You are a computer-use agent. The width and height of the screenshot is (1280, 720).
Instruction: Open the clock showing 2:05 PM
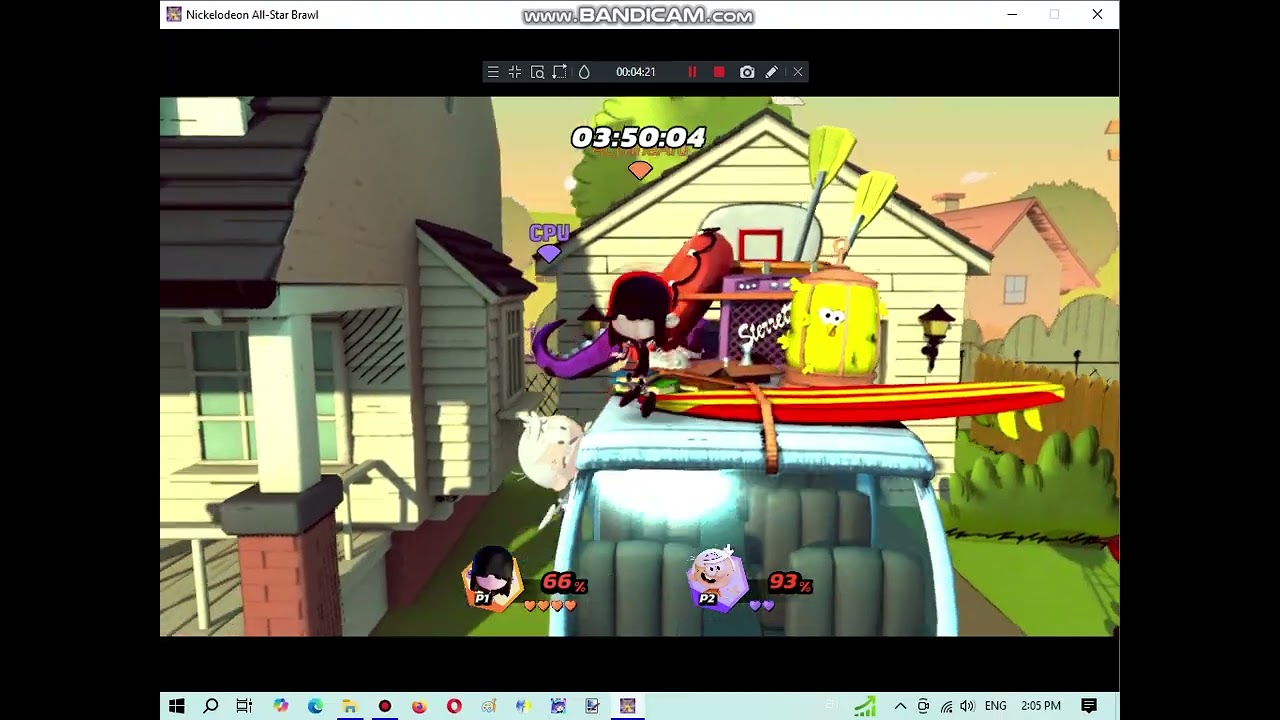coord(1040,706)
